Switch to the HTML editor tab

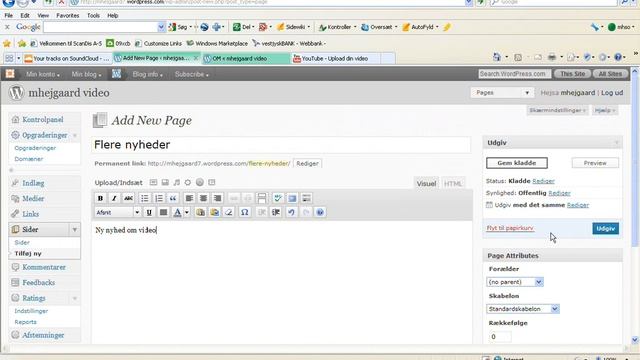pos(453,184)
